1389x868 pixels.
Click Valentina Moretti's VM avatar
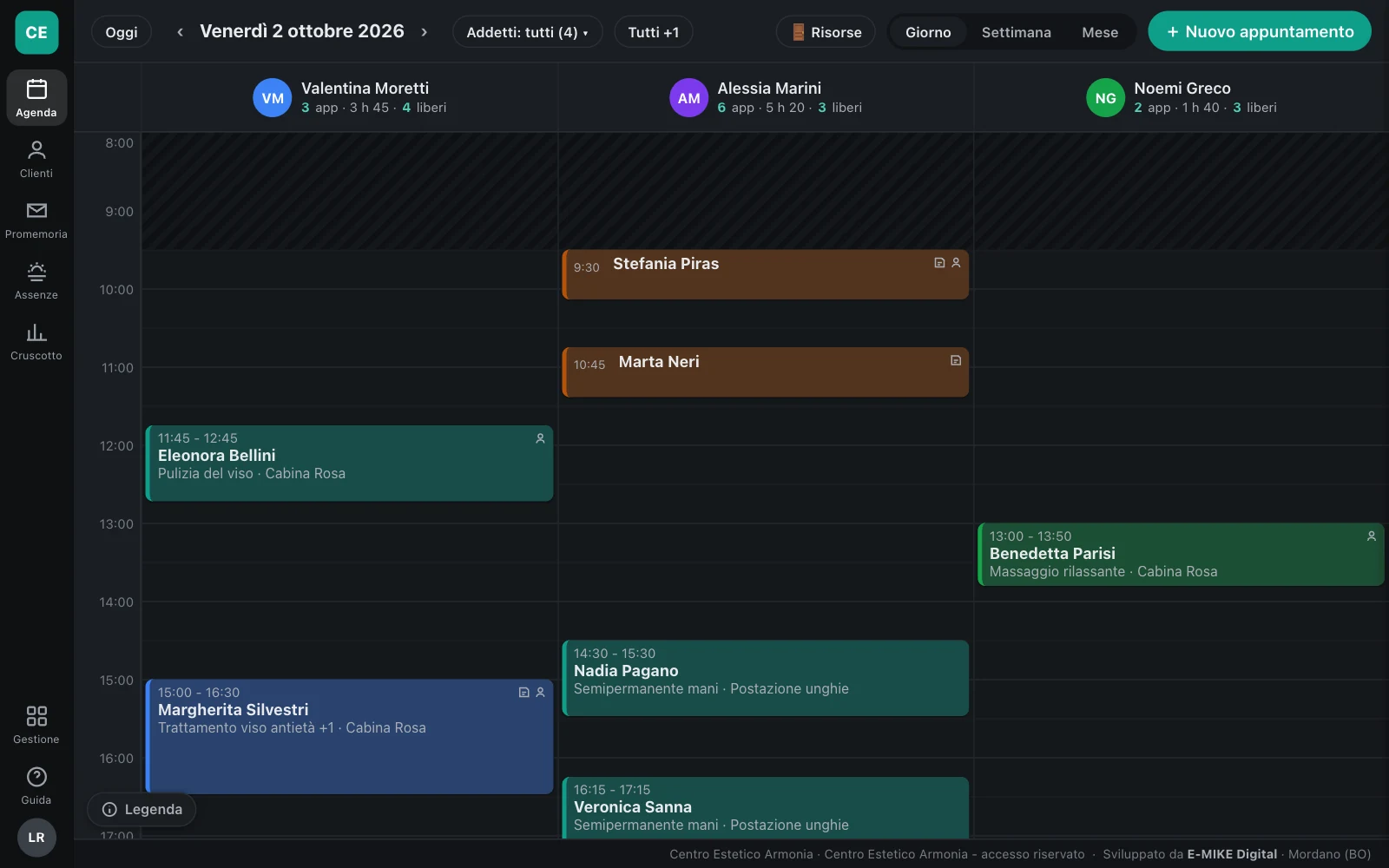point(273,98)
